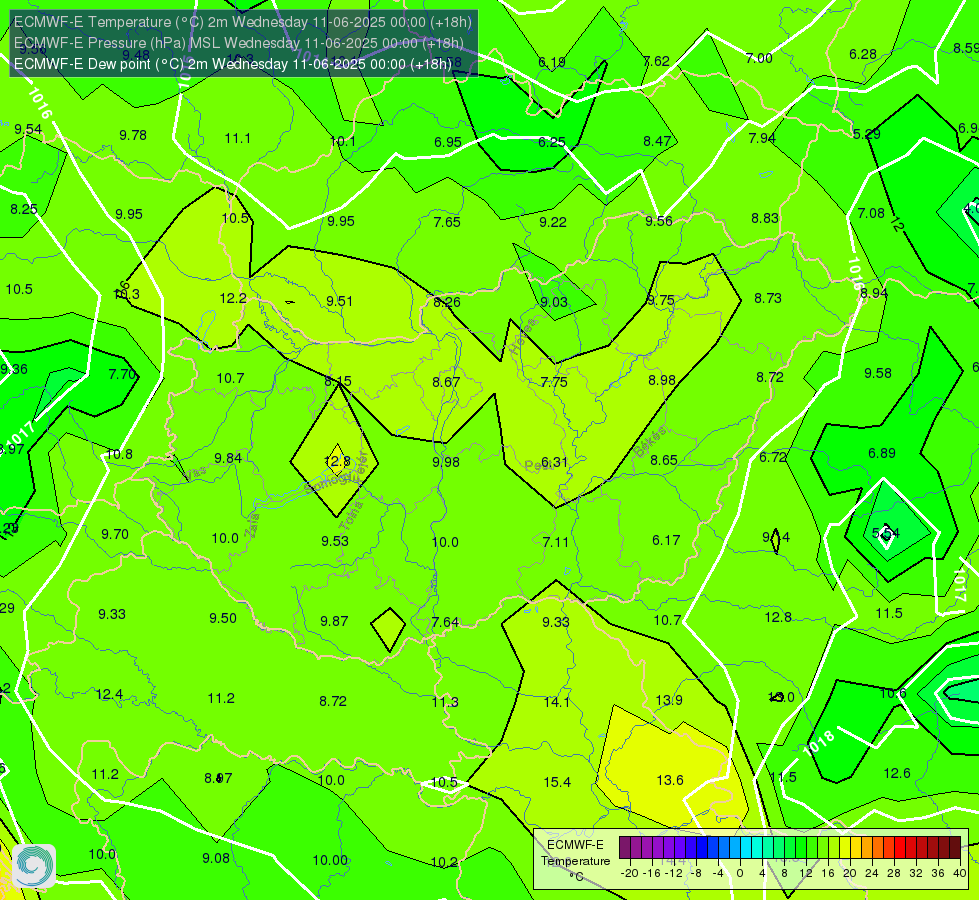Click the 6.25 temperature value
Viewport: 979px width, 900px height.
pyautogui.click(x=552, y=142)
